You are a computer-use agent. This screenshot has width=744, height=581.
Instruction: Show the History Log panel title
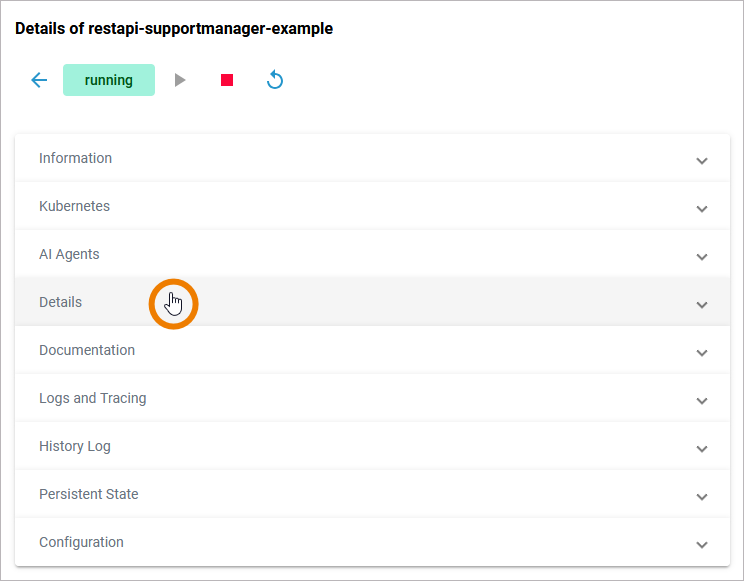pyautogui.click(x=74, y=446)
